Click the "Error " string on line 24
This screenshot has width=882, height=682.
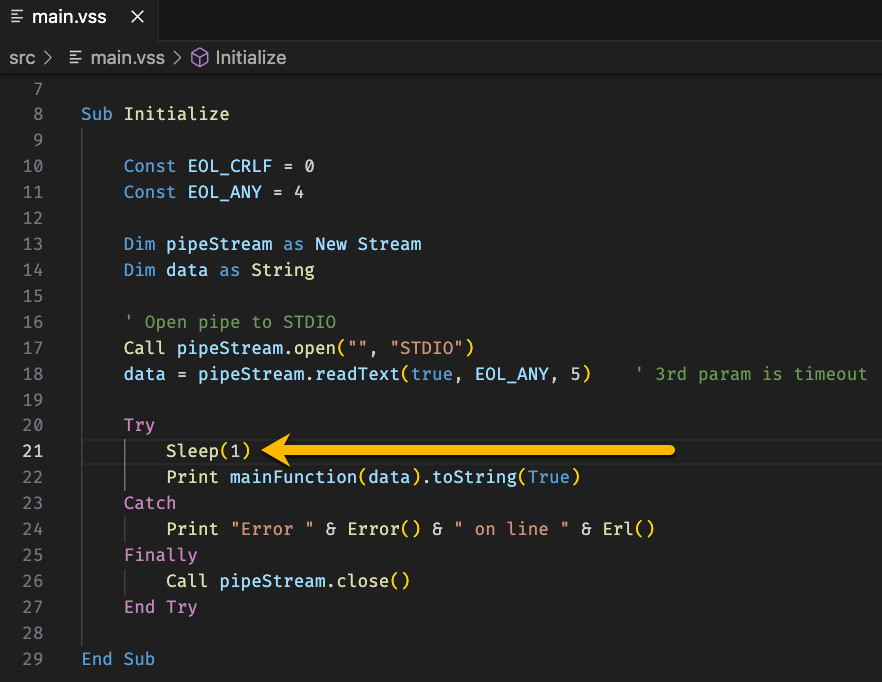point(272,529)
